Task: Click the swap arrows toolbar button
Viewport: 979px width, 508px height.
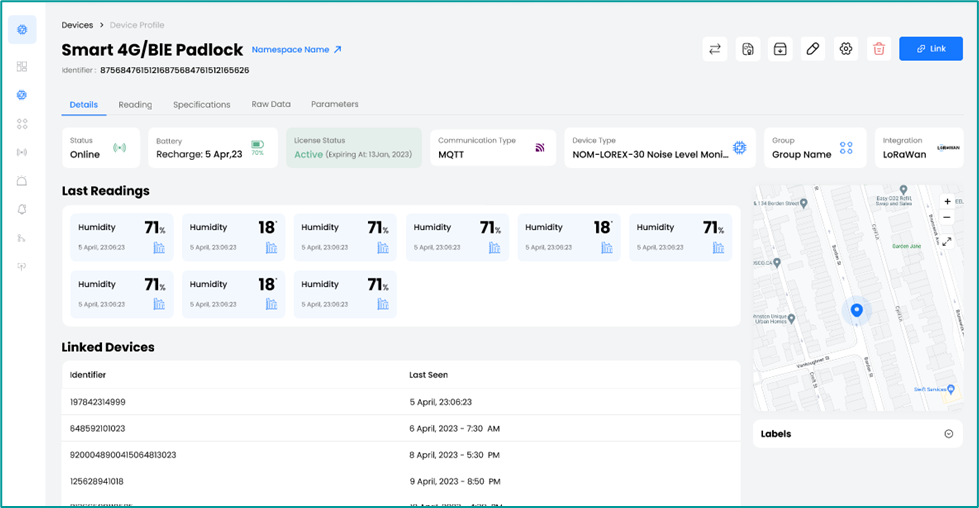Action: (x=715, y=49)
